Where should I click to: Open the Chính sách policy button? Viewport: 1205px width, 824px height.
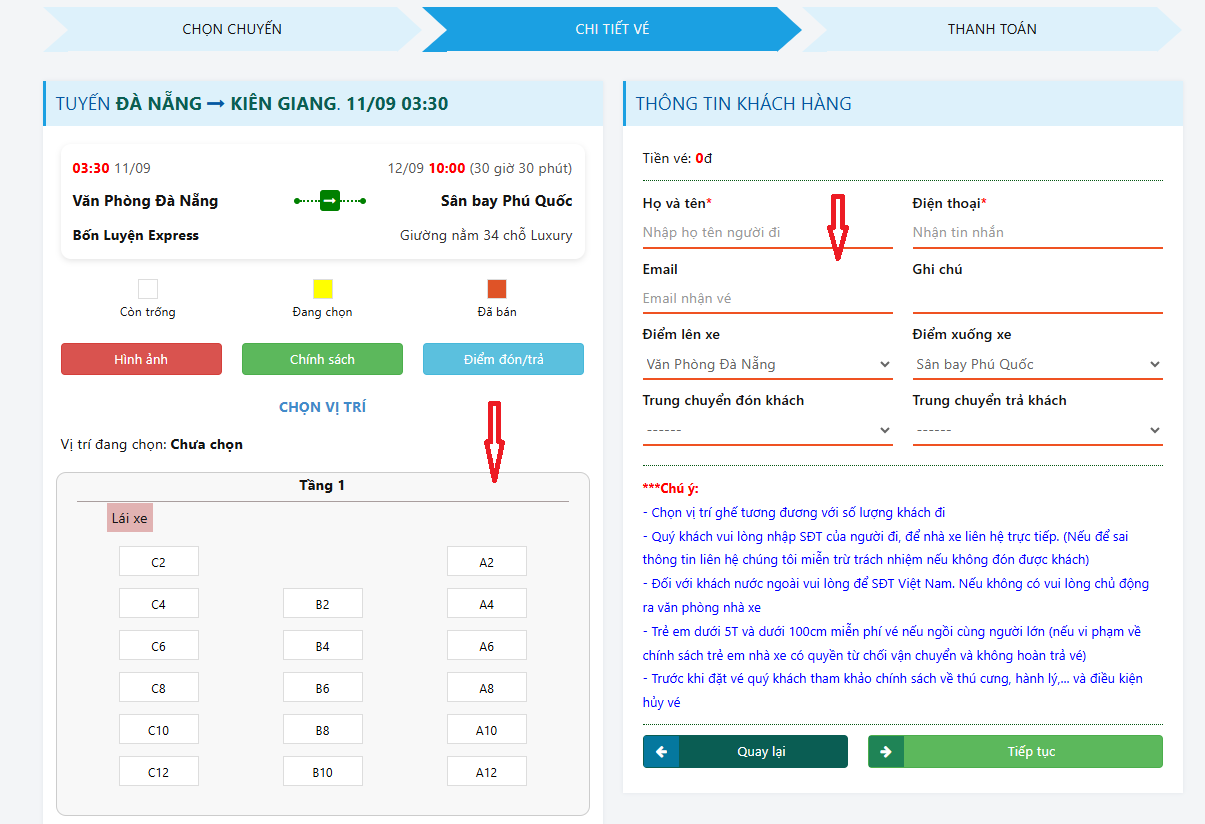pyautogui.click(x=322, y=359)
